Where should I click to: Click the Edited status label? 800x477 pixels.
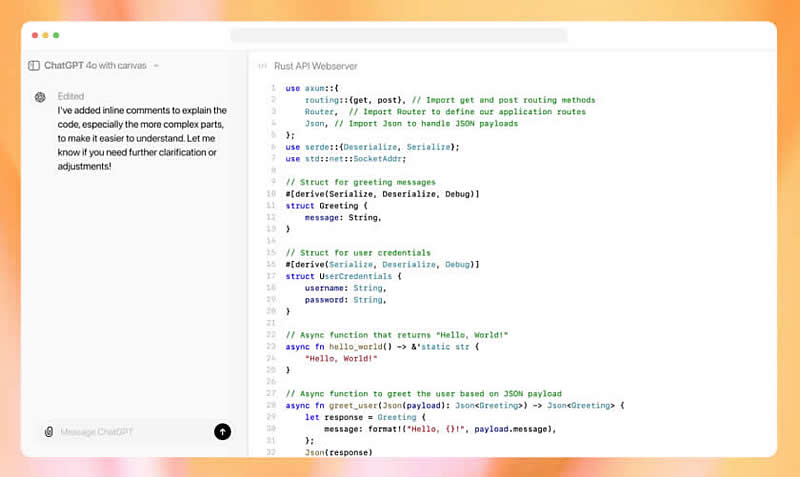[x=71, y=97]
